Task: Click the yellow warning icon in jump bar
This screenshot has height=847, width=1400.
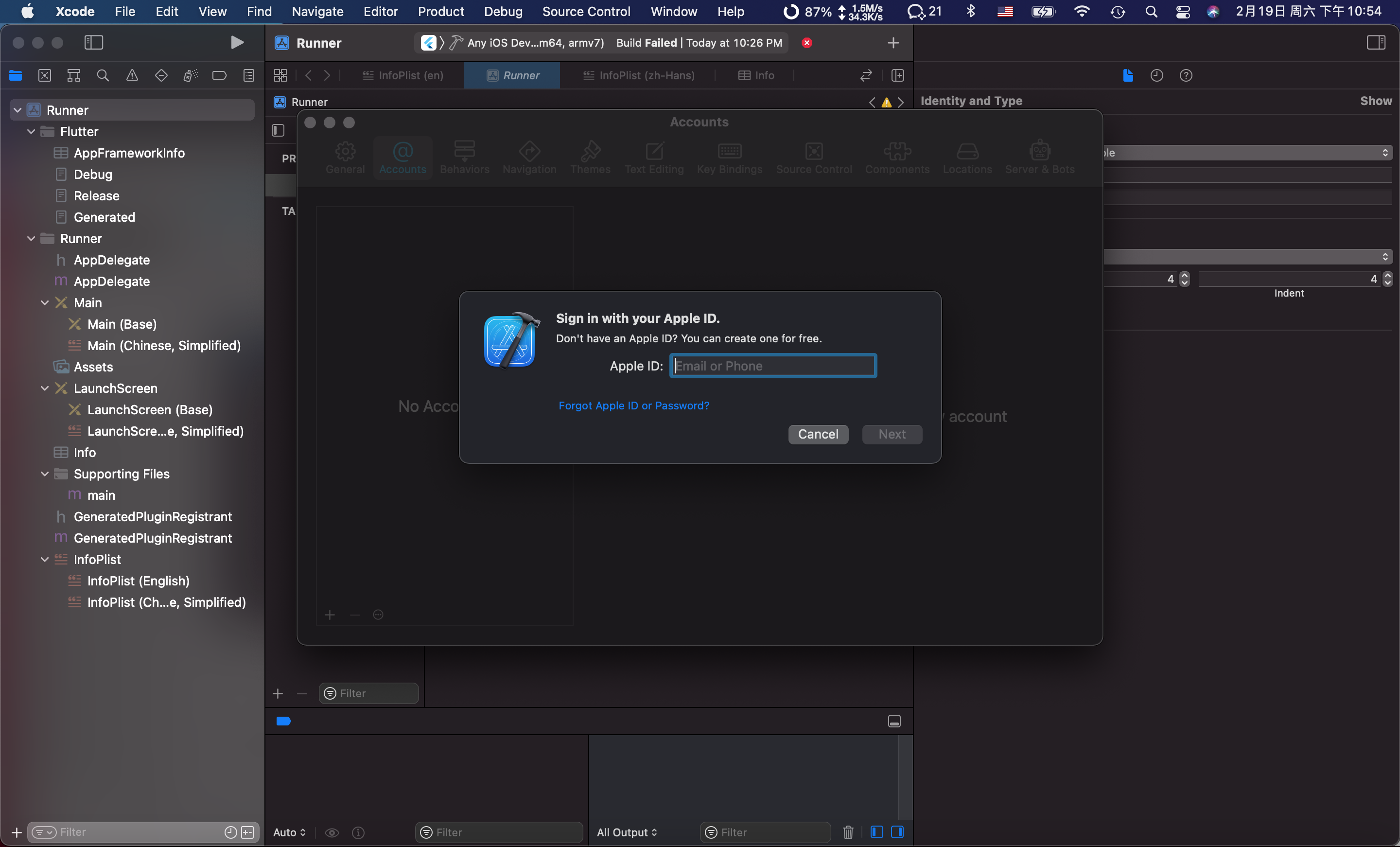Action: (886, 102)
